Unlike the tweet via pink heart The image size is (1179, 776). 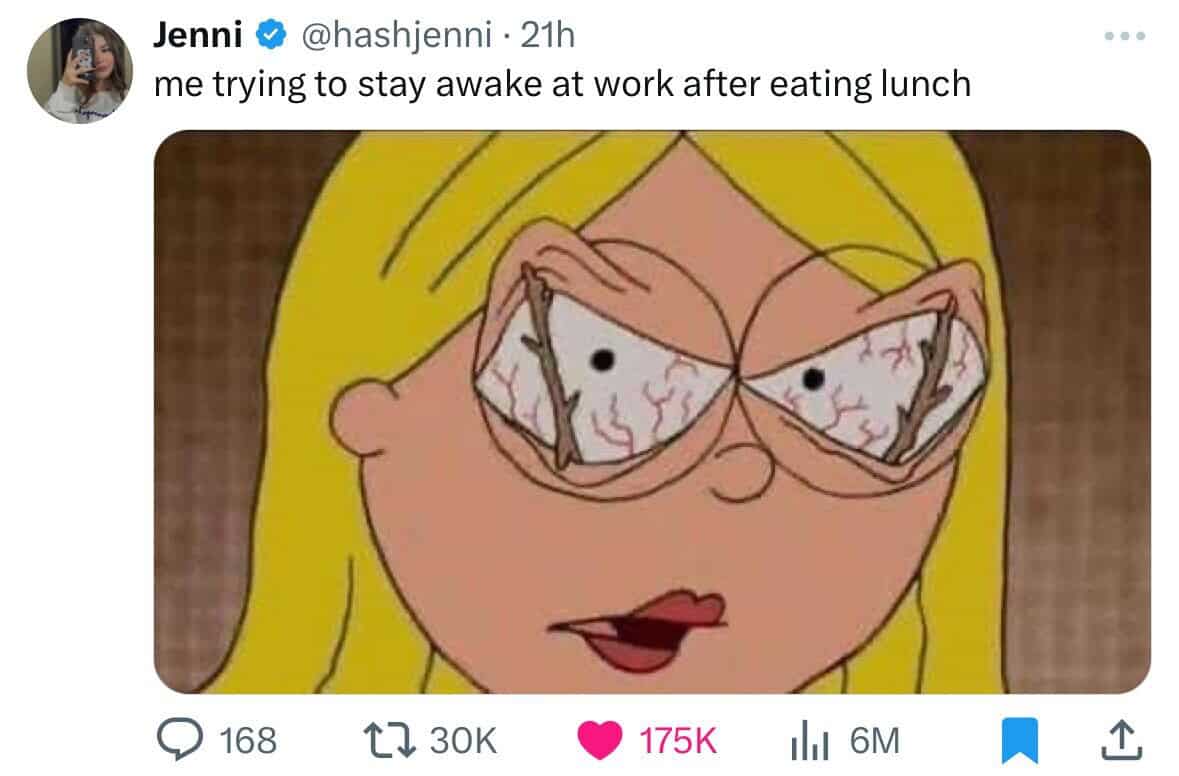pyautogui.click(x=600, y=741)
